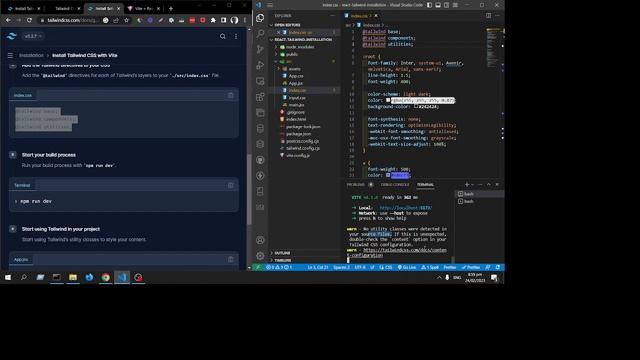640x360 pixels.
Task: Select the TERMINAL panel tab
Action: tap(425, 184)
